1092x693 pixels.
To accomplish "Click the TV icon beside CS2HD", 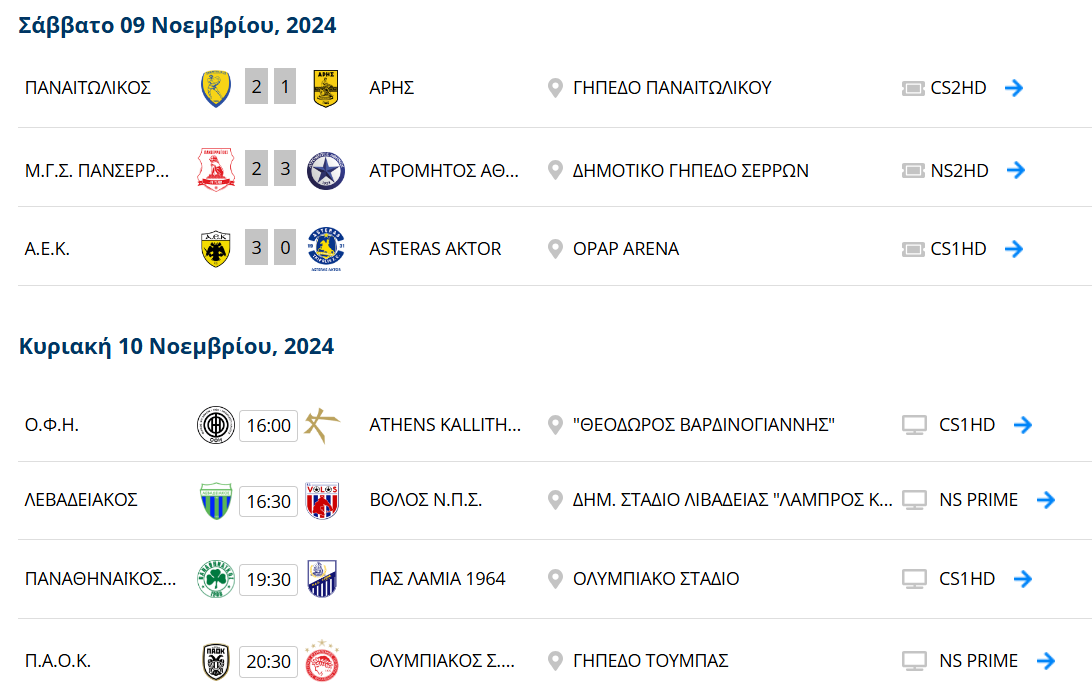I will (x=913, y=88).
